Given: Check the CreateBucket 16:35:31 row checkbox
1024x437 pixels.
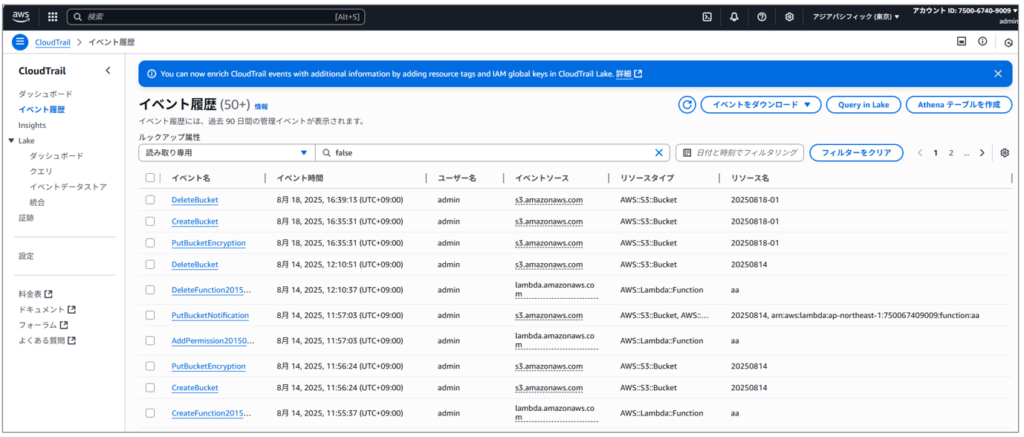Looking at the screenshot, I should (x=150, y=221).
